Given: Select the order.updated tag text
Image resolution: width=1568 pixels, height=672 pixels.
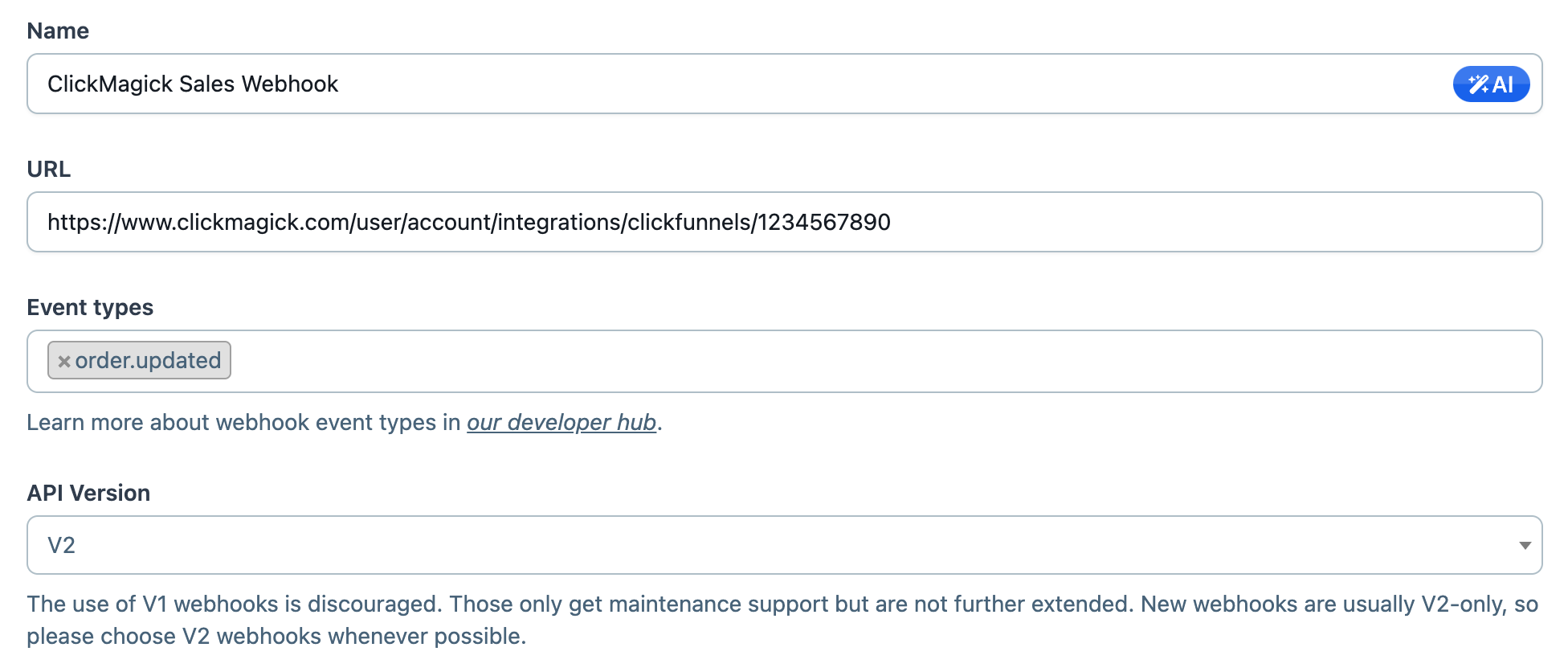Looking at the screenshot, I should [x=148, y=361].
